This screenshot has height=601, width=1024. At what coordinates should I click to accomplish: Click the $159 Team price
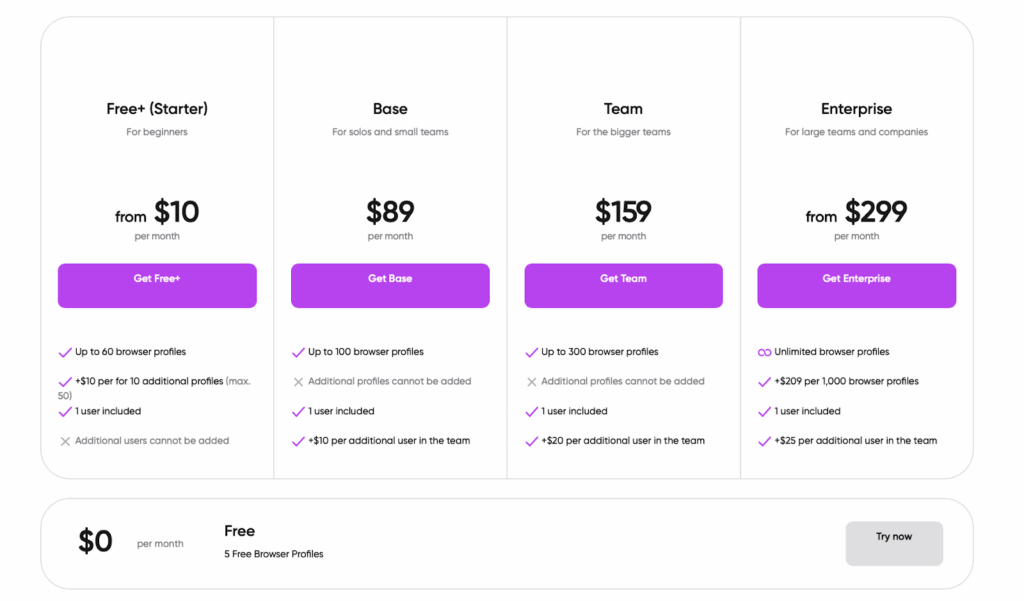[623, 212]
